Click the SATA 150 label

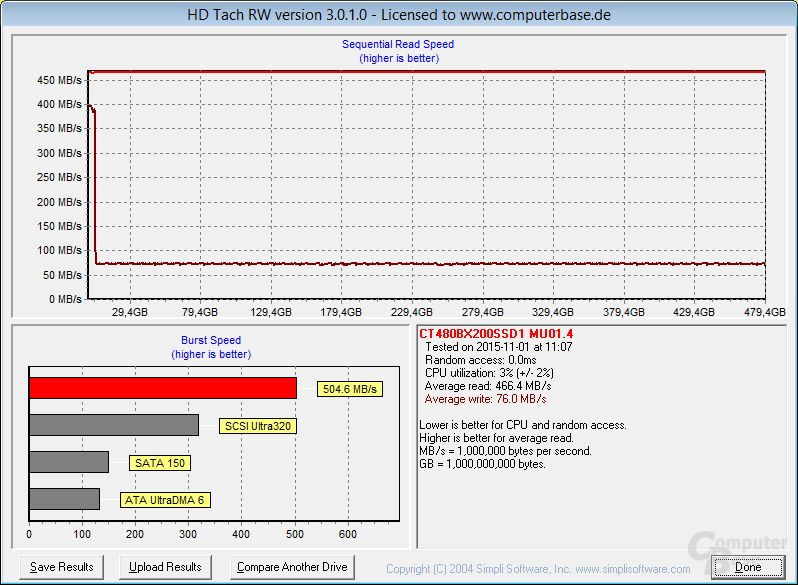tap(160, 463)
